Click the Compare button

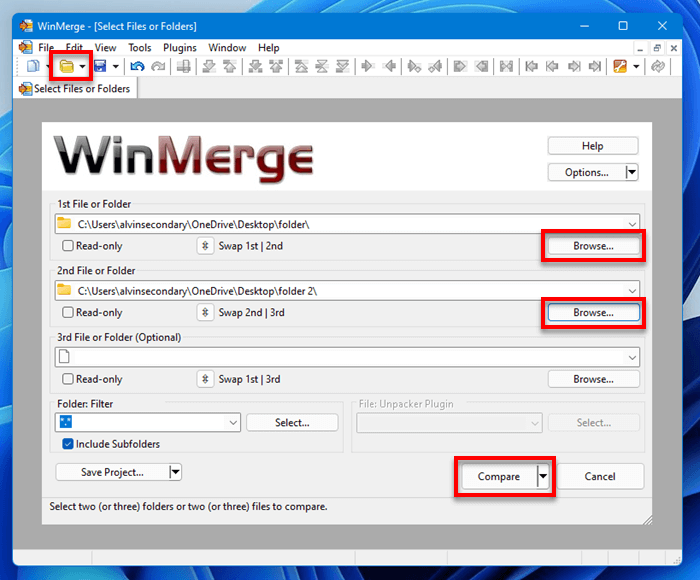point(499,476)
